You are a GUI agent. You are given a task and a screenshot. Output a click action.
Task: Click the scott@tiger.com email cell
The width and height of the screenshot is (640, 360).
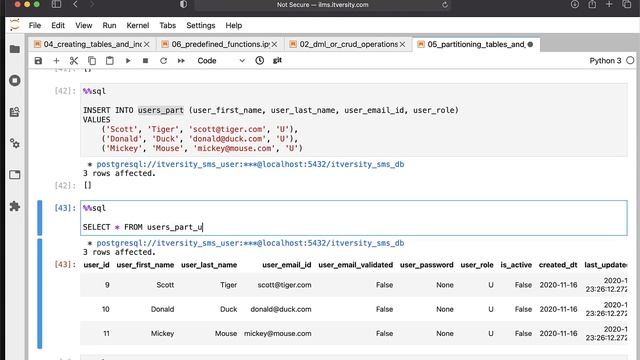[x=284, y=285]
